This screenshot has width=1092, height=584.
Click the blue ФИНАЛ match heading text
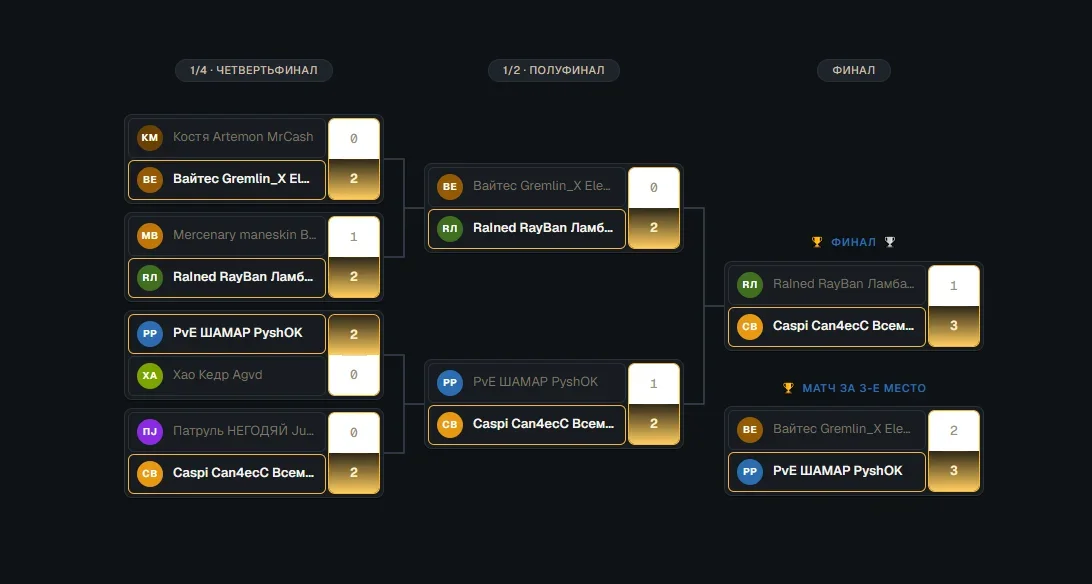(x=853, y=242)
